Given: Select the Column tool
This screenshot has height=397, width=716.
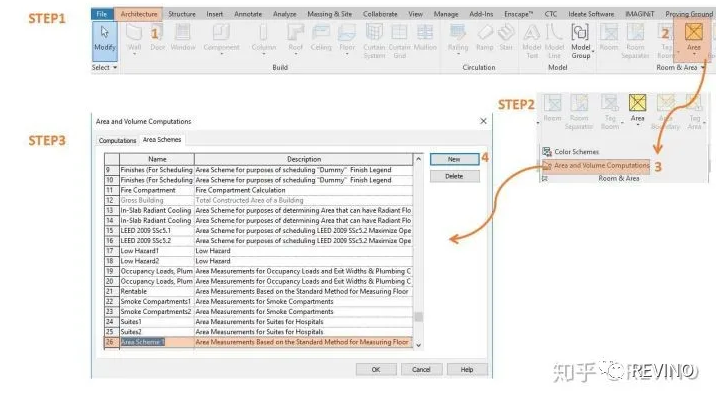Looking at the screenshot, I should point(263,38).
